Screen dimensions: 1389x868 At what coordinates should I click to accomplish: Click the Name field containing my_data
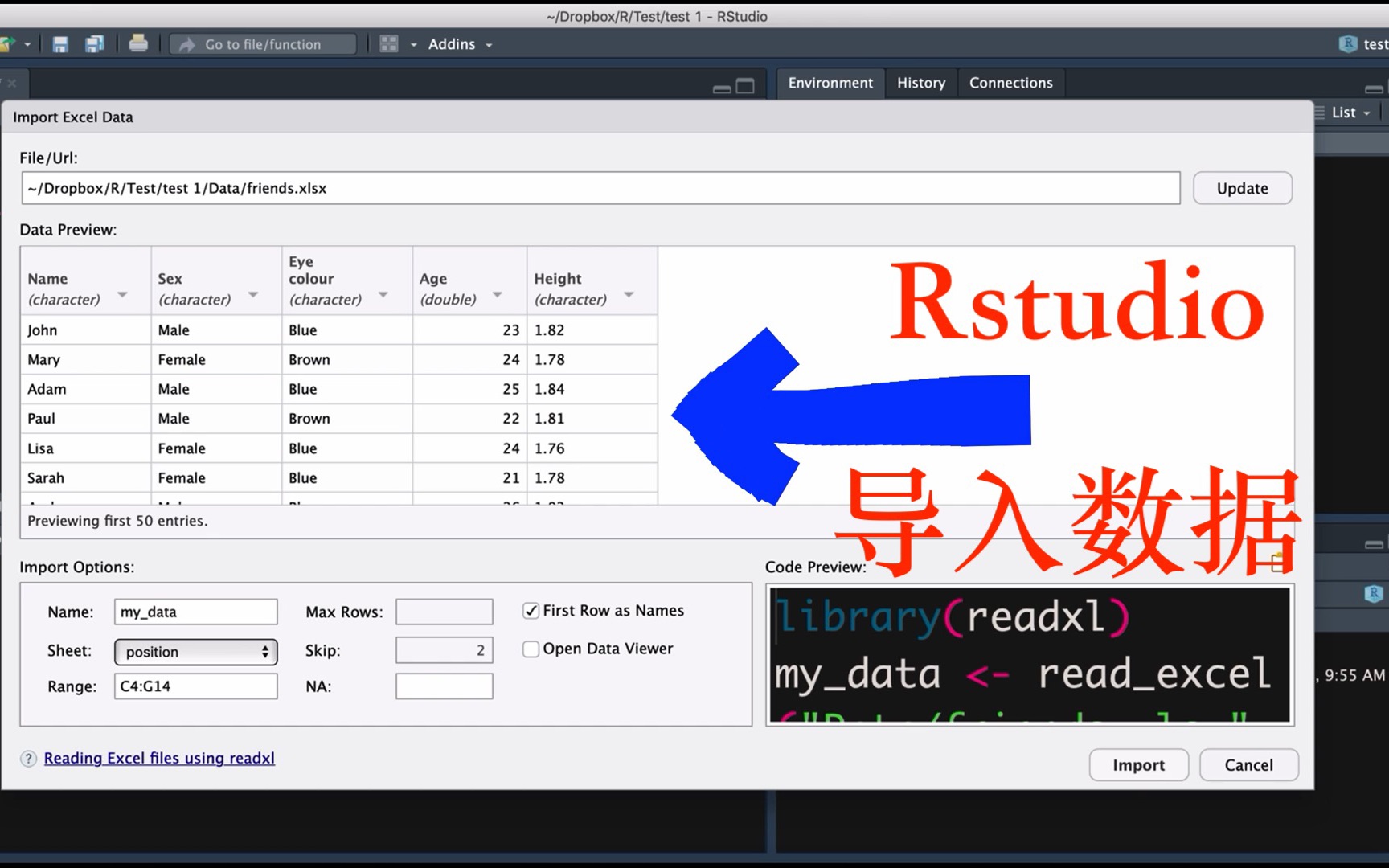click(x=195, y=612)
